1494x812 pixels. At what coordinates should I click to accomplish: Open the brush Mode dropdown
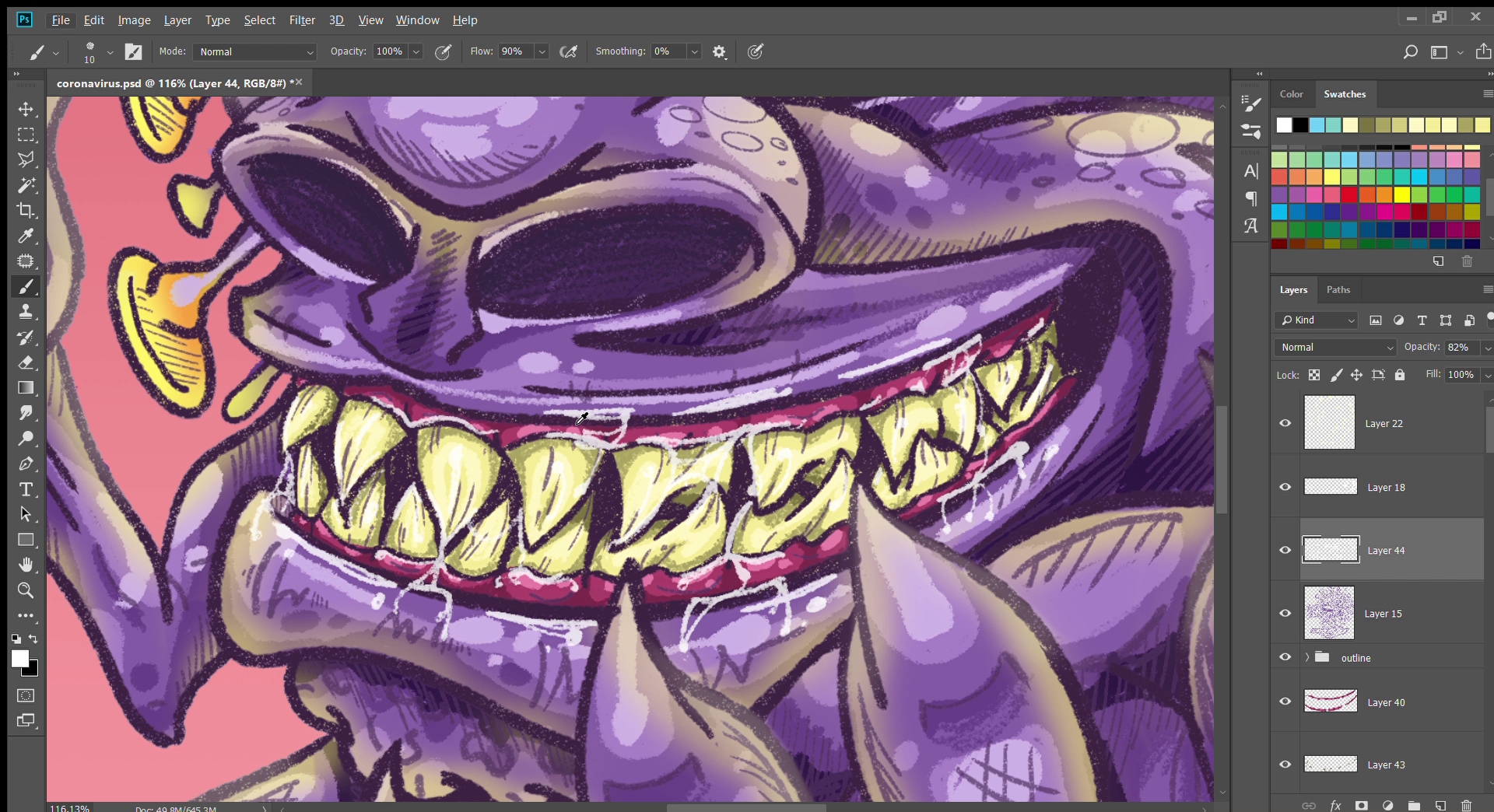point(254,52)
